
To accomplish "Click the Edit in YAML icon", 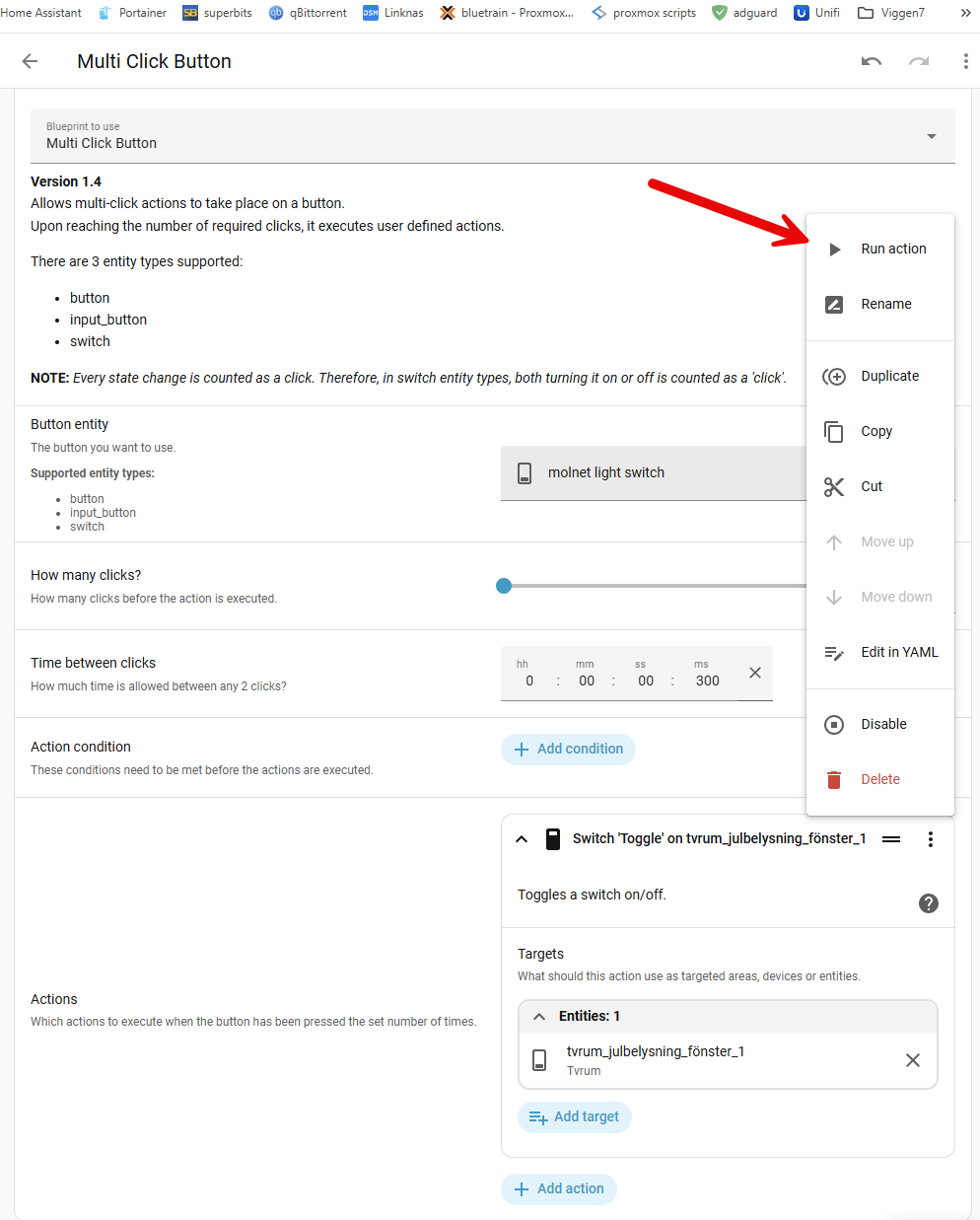I will pyautogui.click(x=834, y=653).
